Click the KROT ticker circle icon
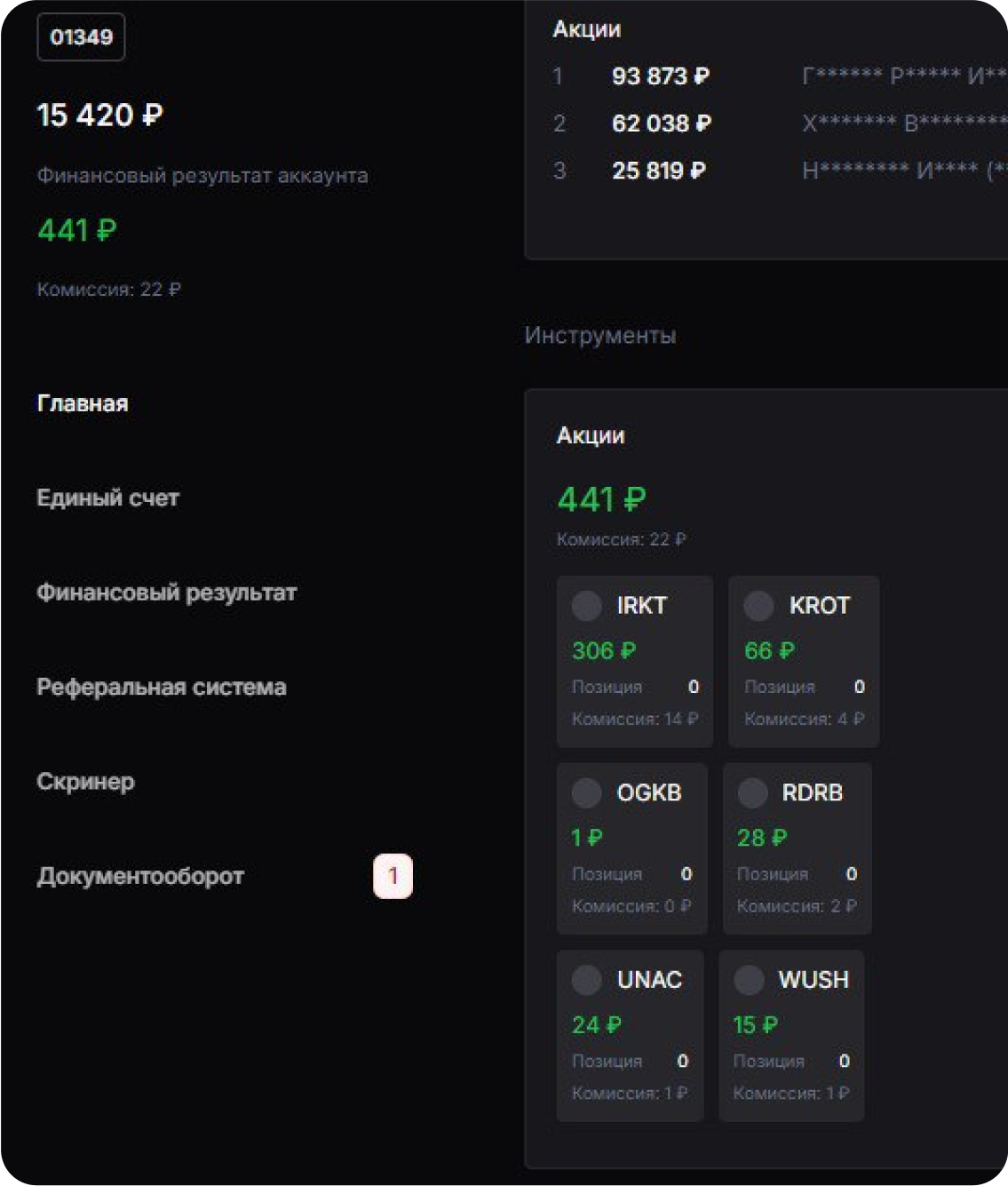This screenshot has width=1008, height=1186. (x=758, y=606)
